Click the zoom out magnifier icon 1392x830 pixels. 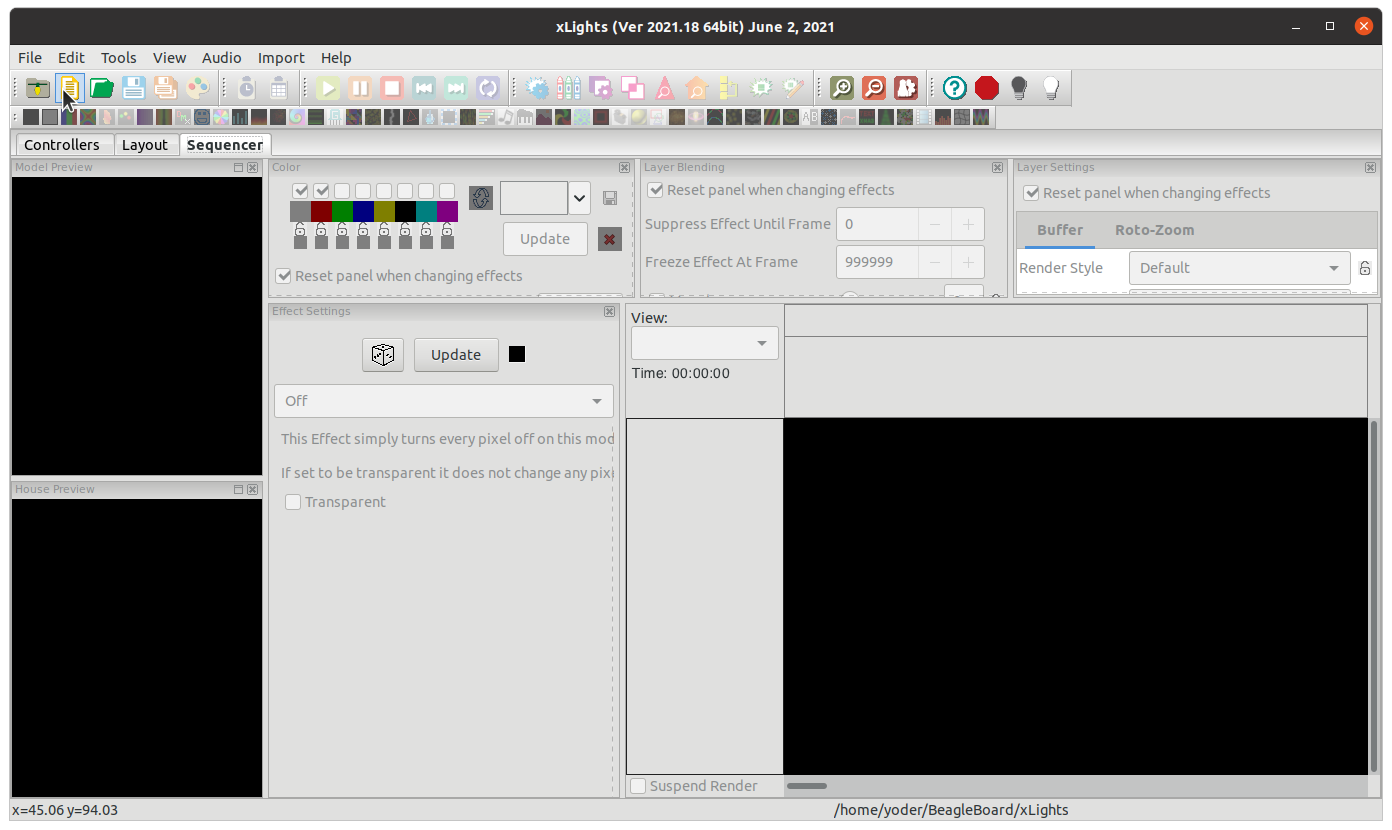click(874, 88)
